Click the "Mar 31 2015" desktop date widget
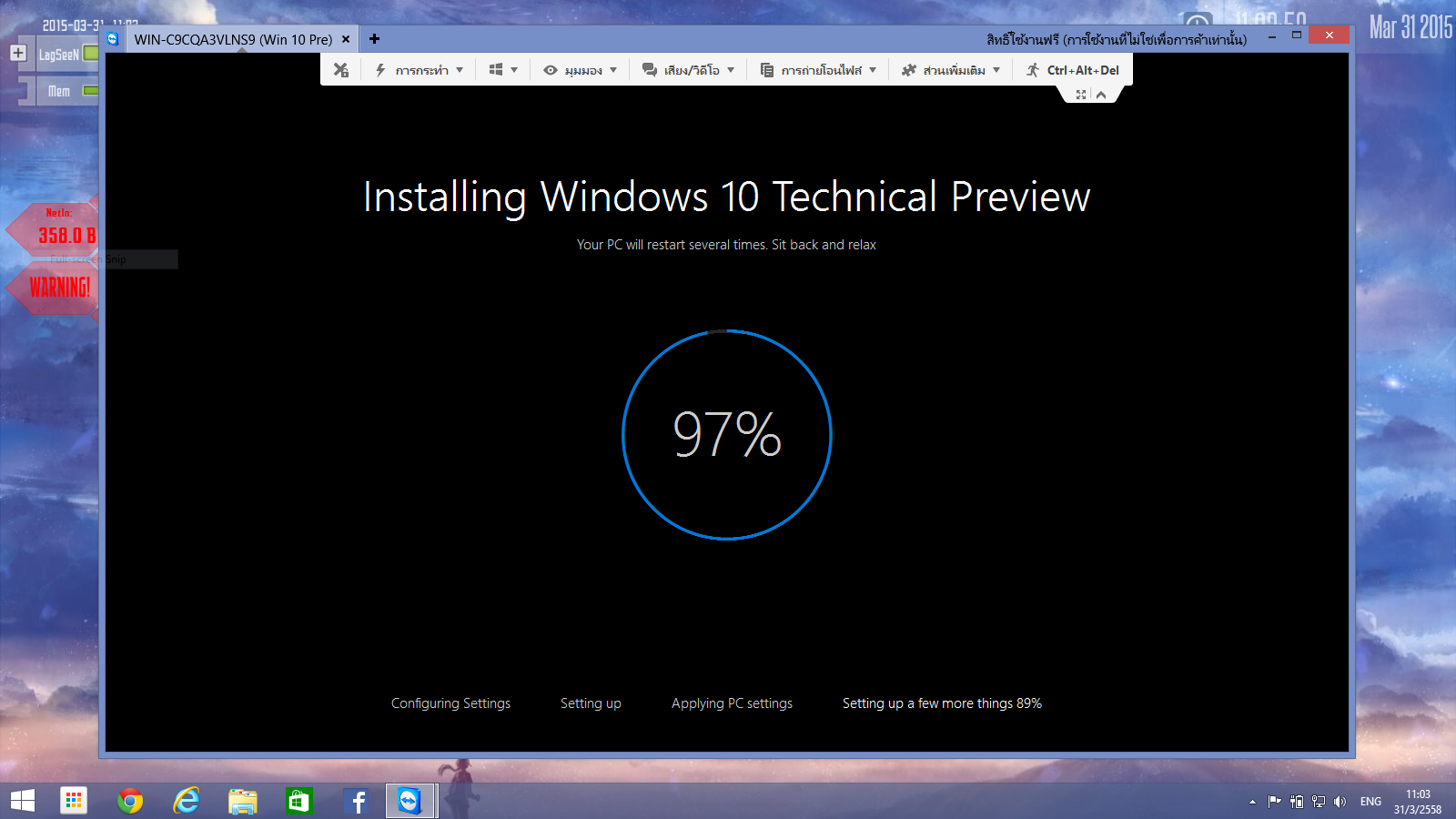Screen dimensions: 1456x819 1410,27
